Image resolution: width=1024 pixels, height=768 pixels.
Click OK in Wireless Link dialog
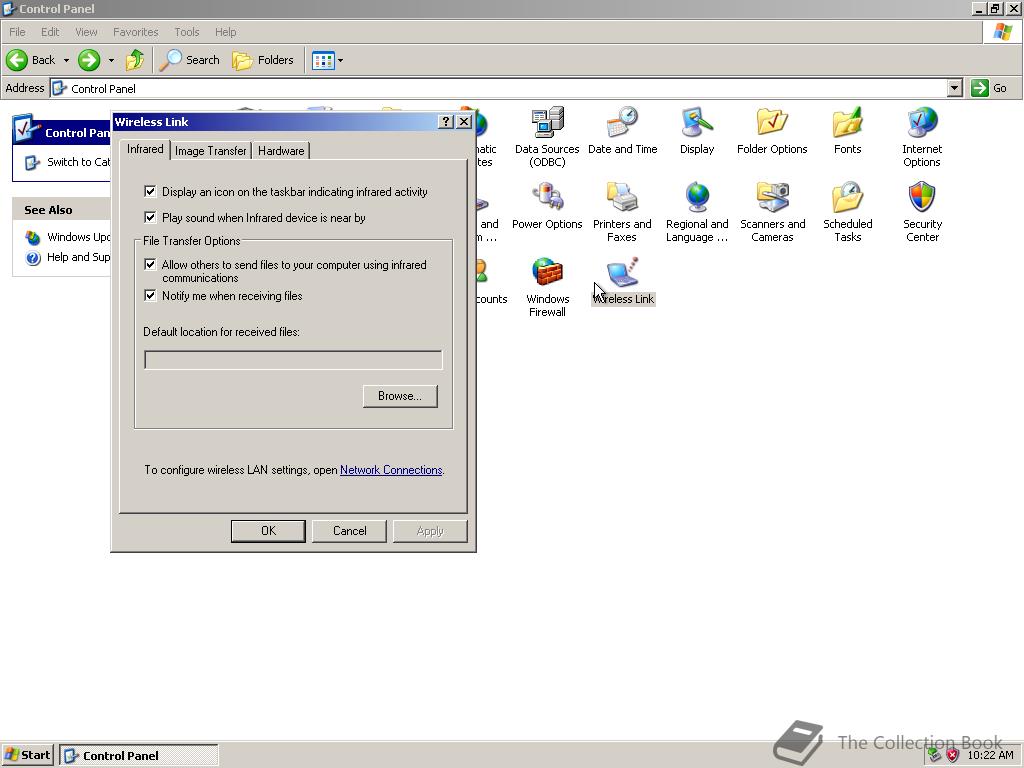pyautogui.click(x=268, y=531)
